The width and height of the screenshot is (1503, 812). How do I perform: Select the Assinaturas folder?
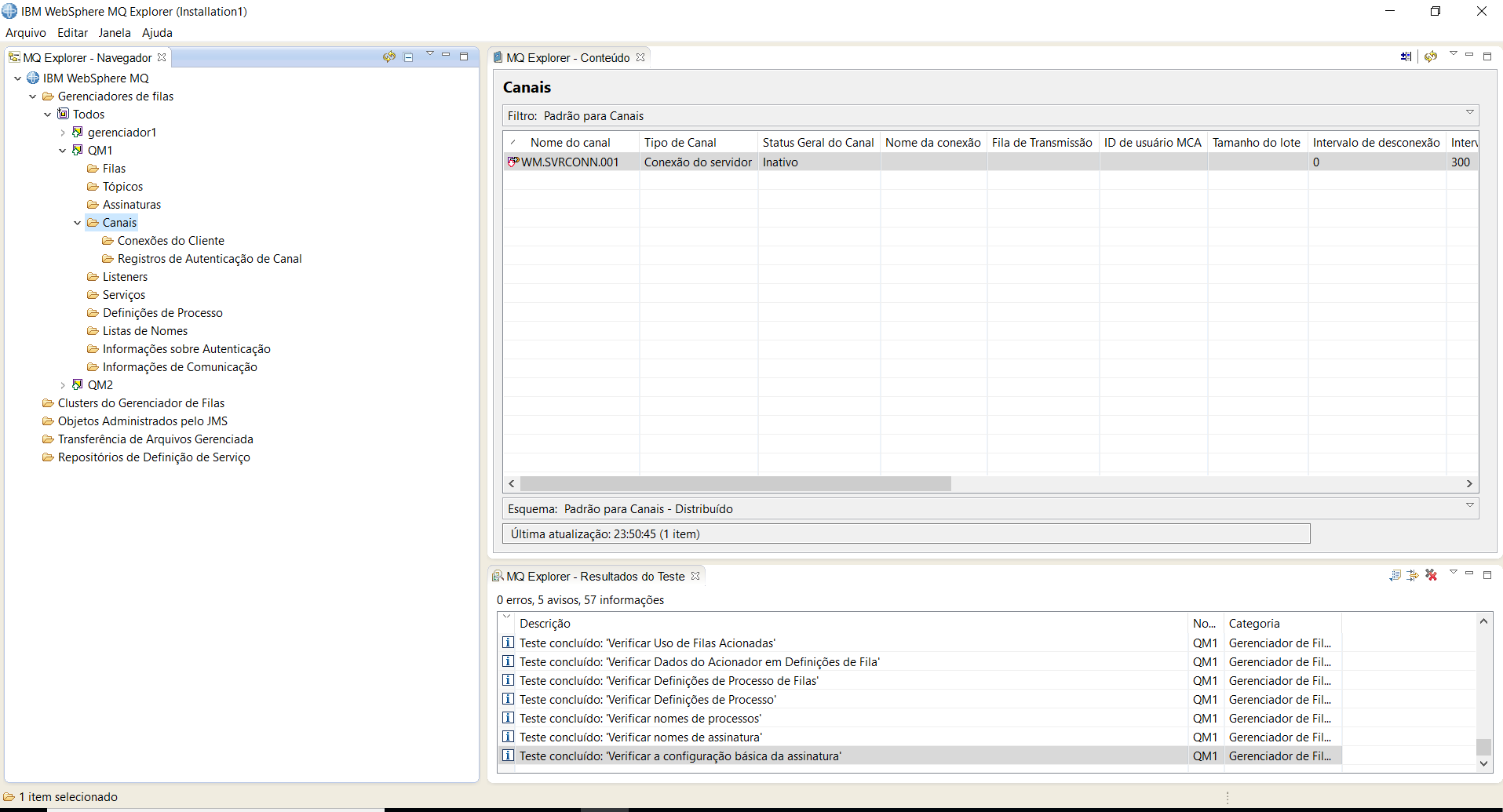pyautogui.click(x=132, y=205)
